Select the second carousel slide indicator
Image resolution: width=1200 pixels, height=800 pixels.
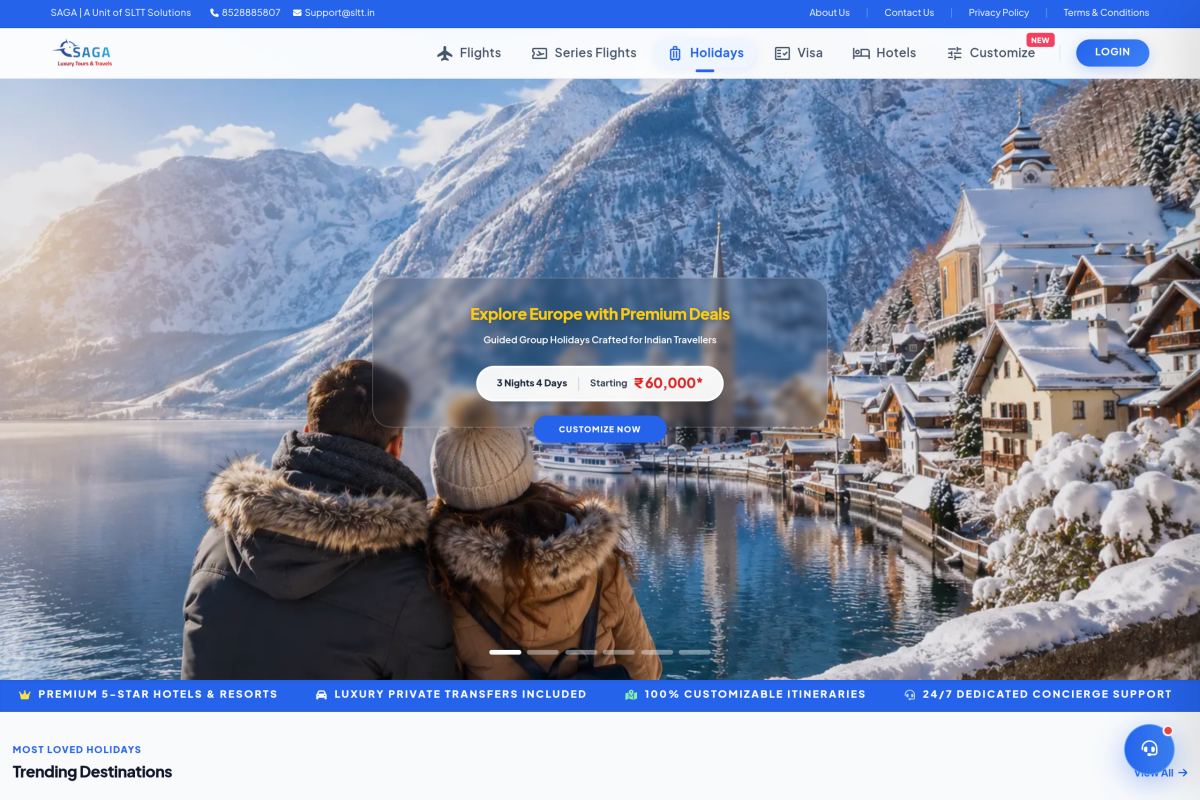click(x=543, y=652)
